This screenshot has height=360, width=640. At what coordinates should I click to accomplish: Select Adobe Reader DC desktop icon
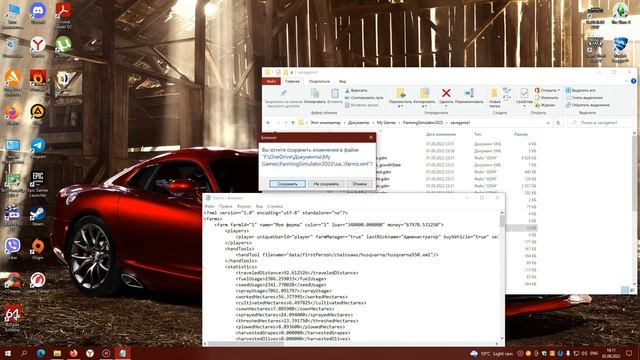(63, 15)
